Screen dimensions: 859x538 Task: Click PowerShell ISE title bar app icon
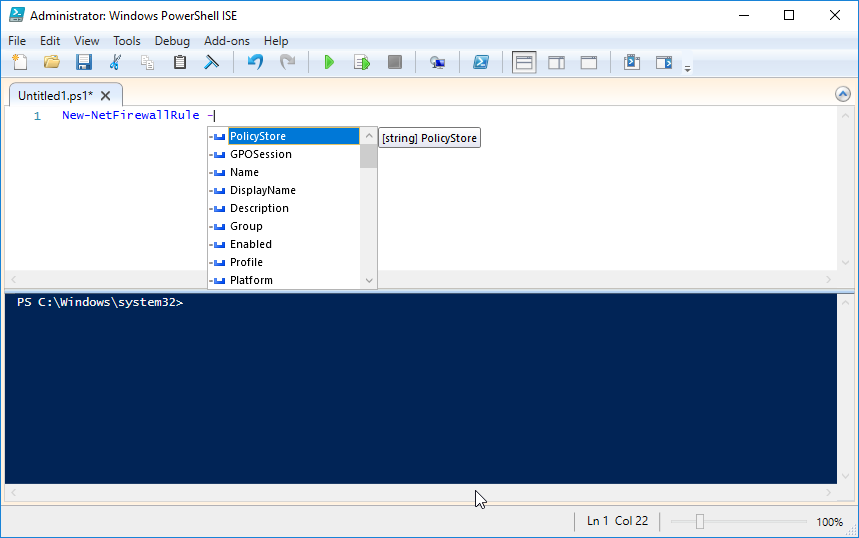pos(16,15)
